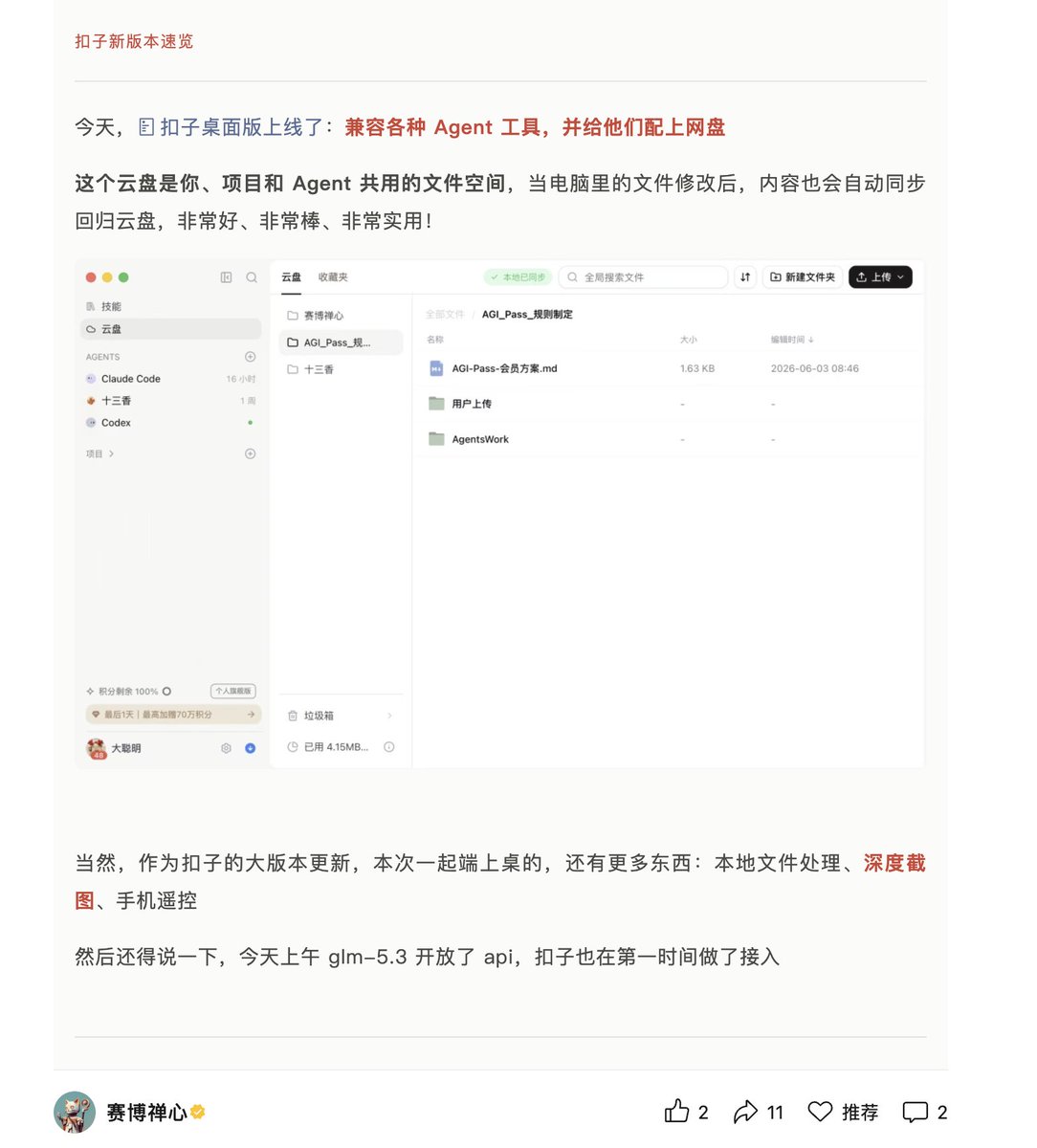Click the 新建文件夹 button
Viewport: 1037px width, 1148px height.
tap(804, 277)
